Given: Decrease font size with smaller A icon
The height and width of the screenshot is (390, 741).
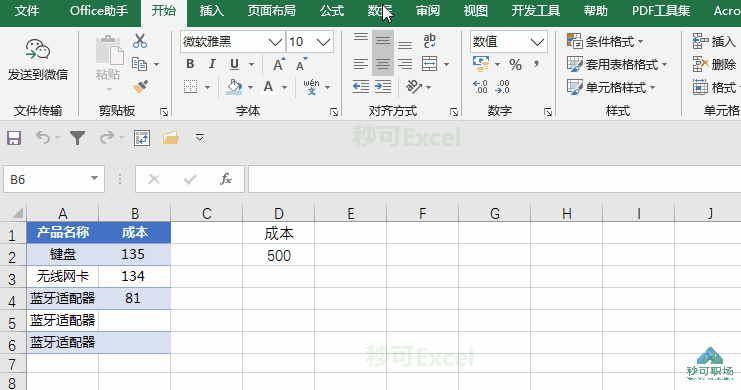Looking at the screenshot, I should [x=302, y=64].
